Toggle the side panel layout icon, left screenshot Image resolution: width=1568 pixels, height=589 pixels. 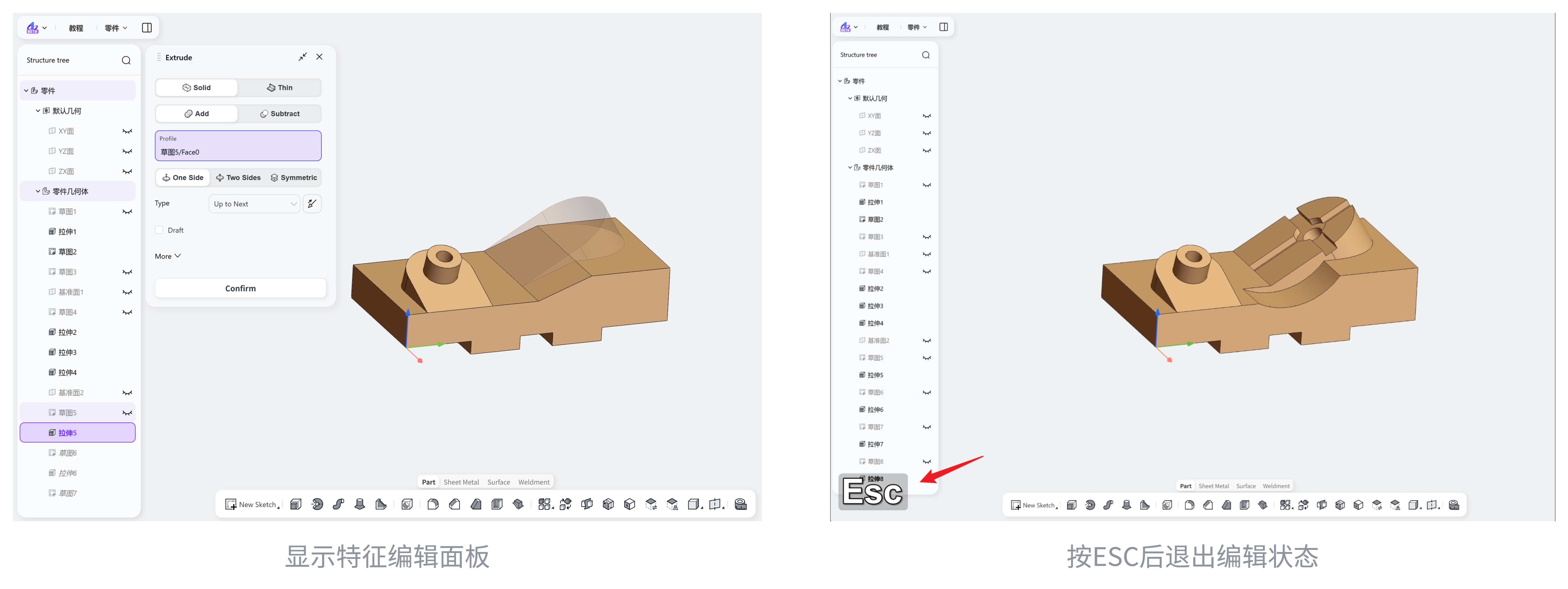147,28
